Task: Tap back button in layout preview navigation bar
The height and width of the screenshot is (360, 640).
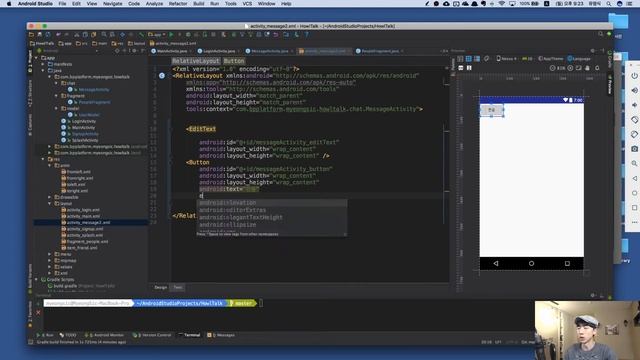Action: (x=496, y=264)
